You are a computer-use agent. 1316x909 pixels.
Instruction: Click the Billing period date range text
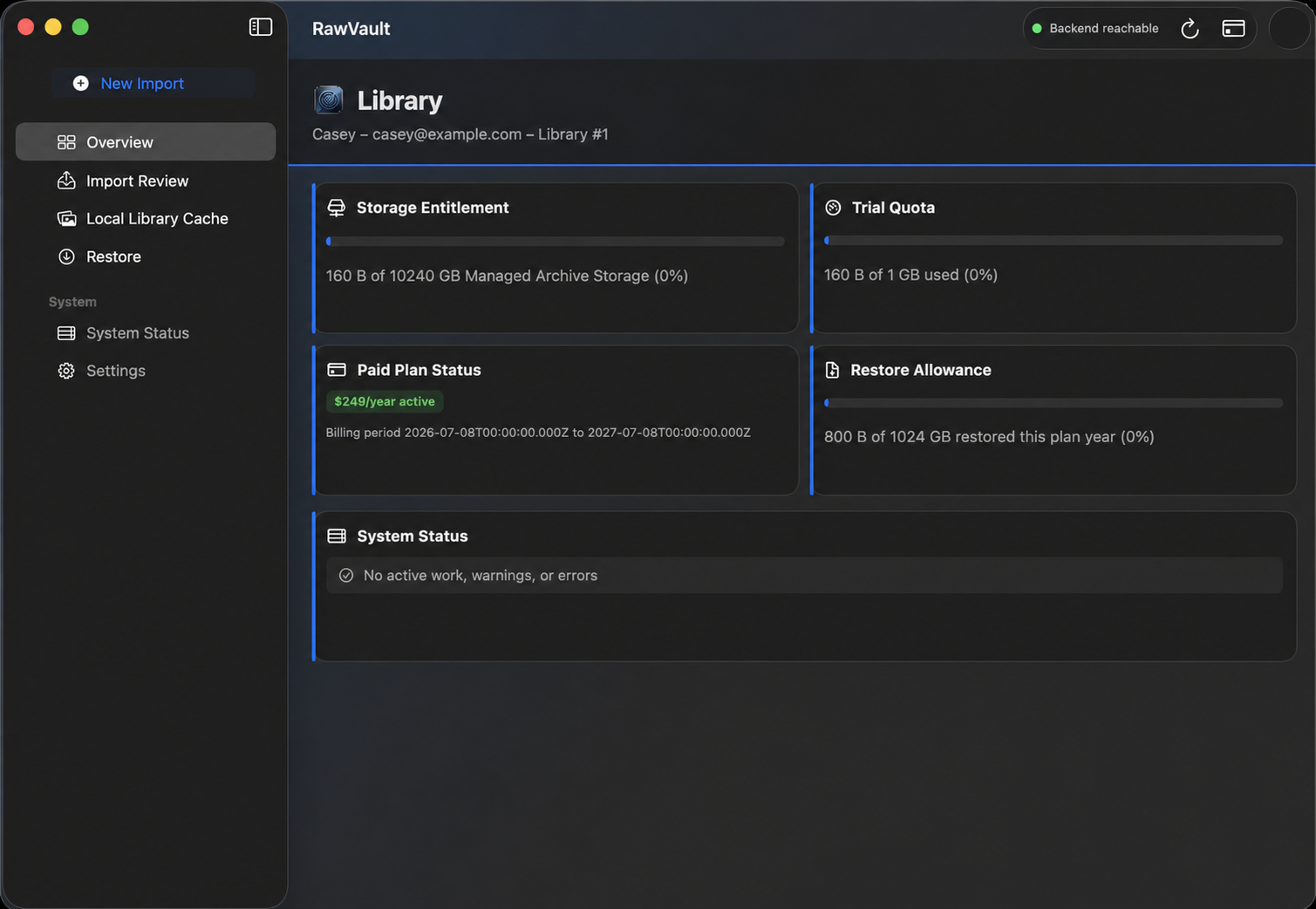pos(538,433)
